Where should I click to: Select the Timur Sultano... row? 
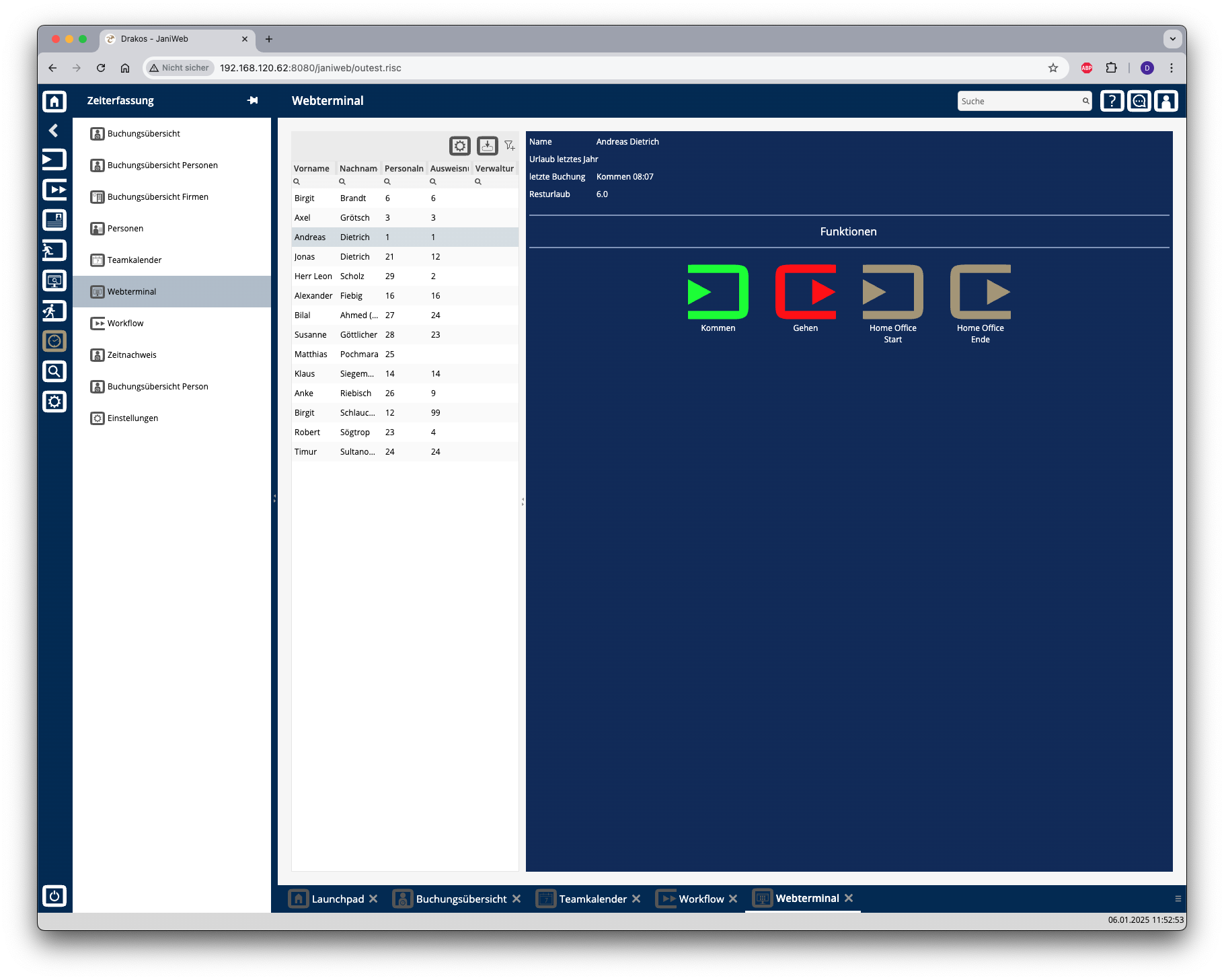click(x=405, y=452)
